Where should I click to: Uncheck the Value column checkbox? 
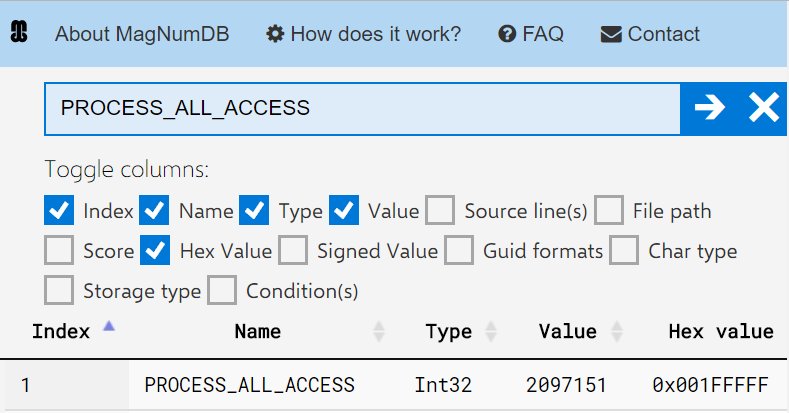coord(344,210)
